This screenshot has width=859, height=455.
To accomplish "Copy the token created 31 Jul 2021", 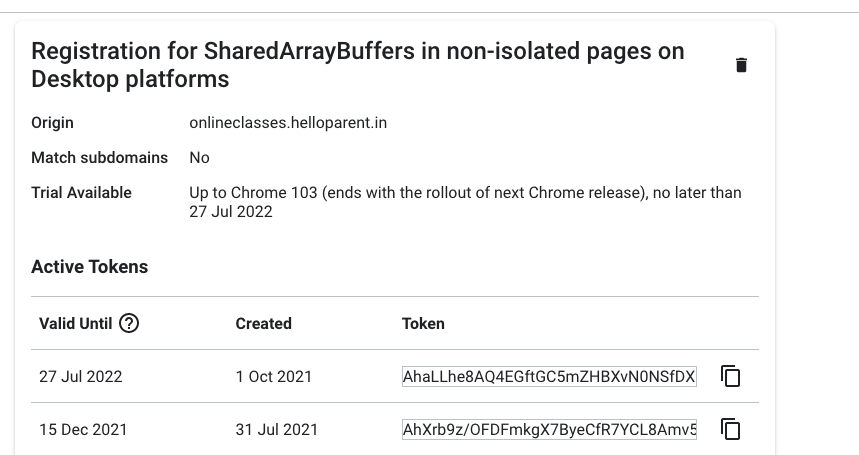I will [731, 430].
